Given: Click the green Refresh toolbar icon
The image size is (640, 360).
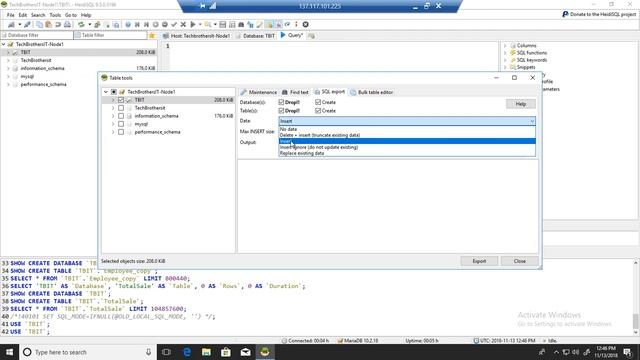Looking at the screenshot, I should click(81, 24).
